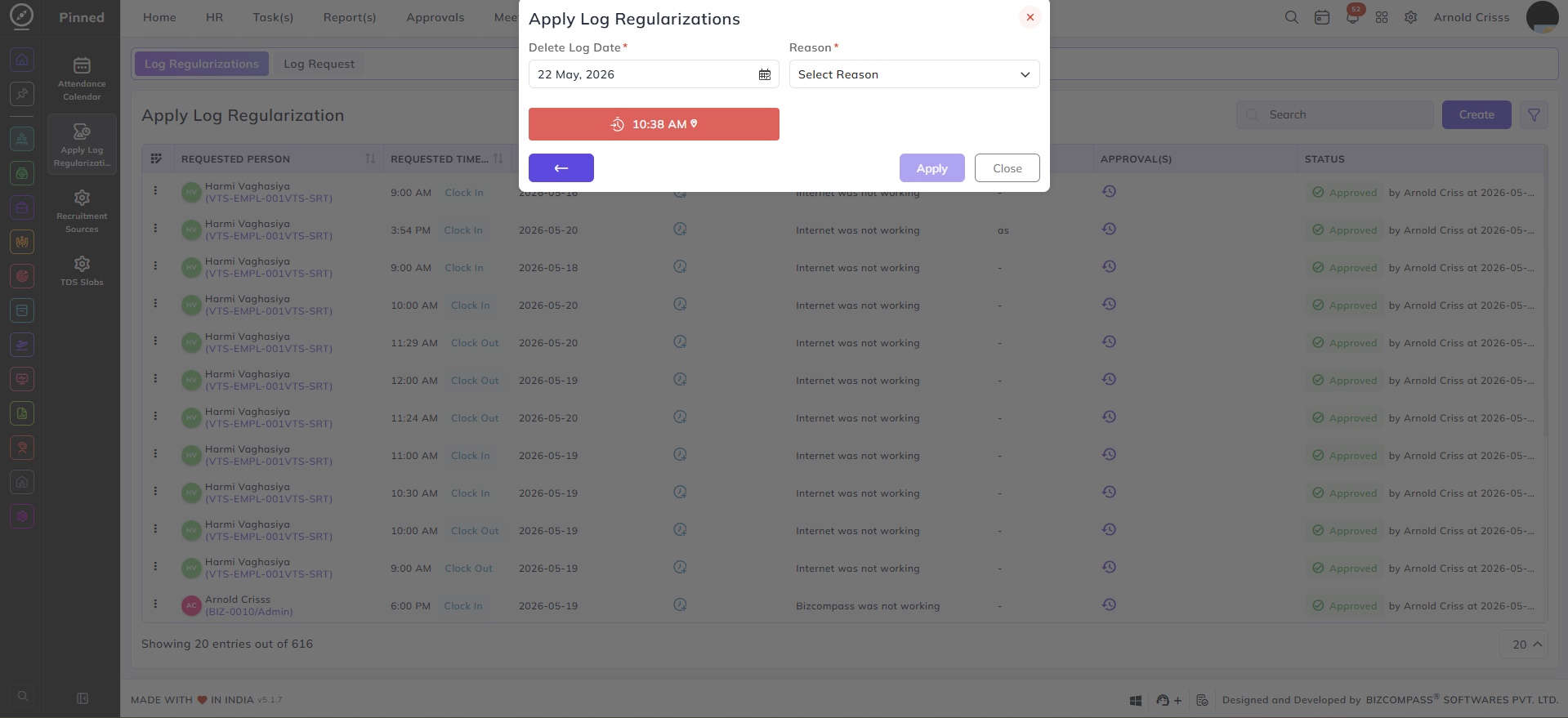Screen dimensions: 1568x718
Task: Open the calendar icon in the top bar
Action: click(1322, 17)
